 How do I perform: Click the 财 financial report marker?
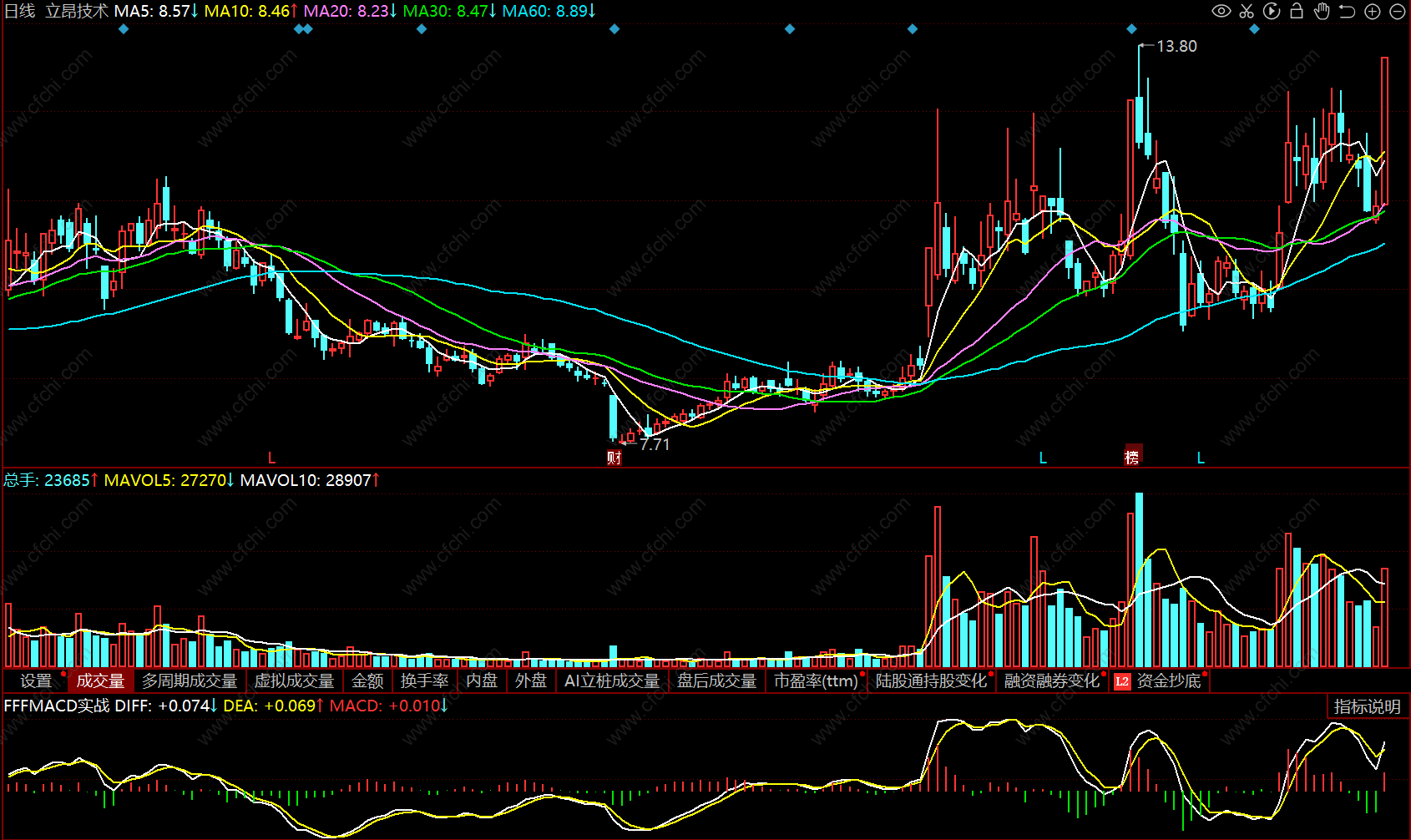tap(614, 457)
